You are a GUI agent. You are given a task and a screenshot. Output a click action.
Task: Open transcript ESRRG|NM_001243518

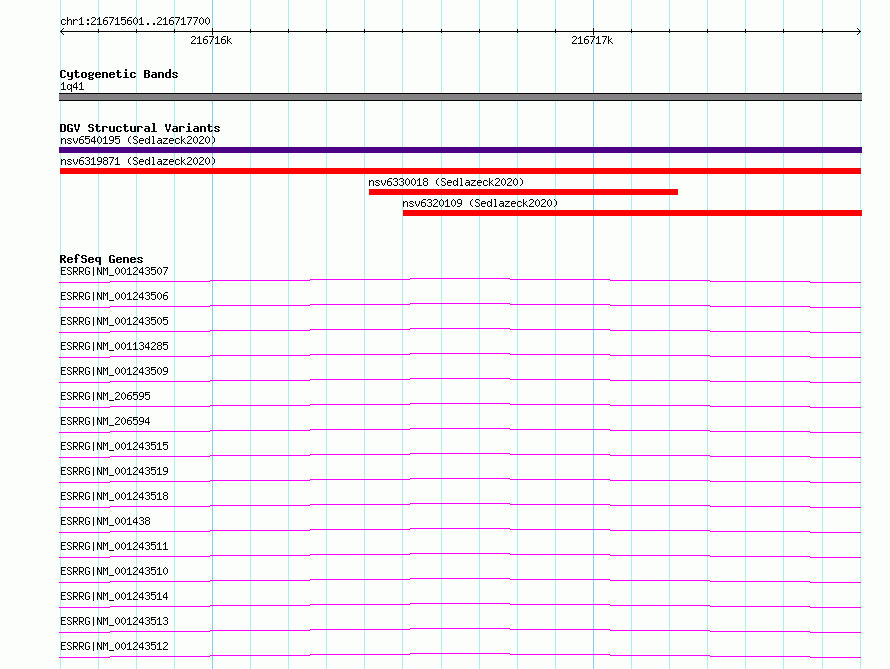click(114, 496)
